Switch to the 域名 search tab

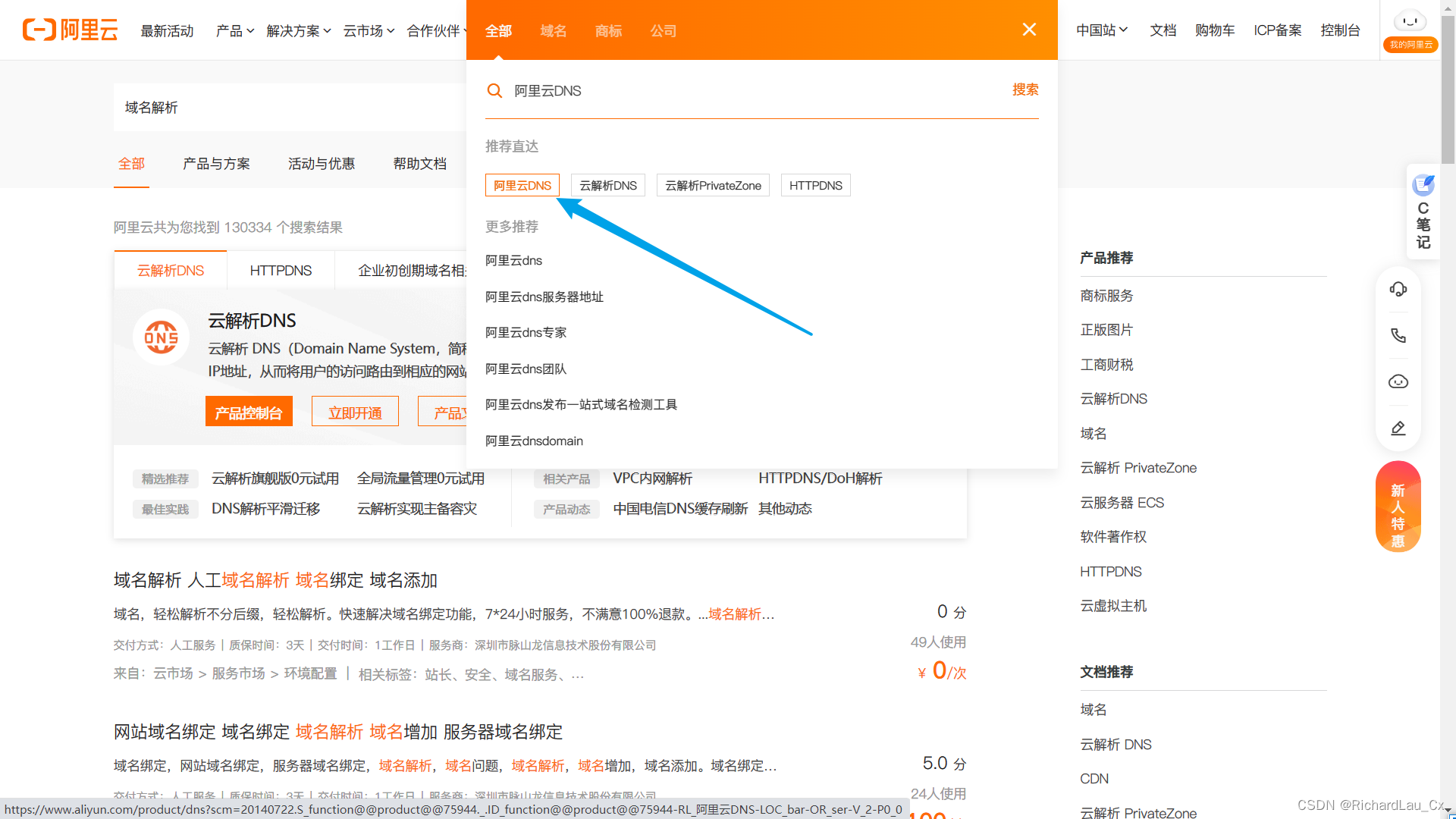click(x=554, y=31)
